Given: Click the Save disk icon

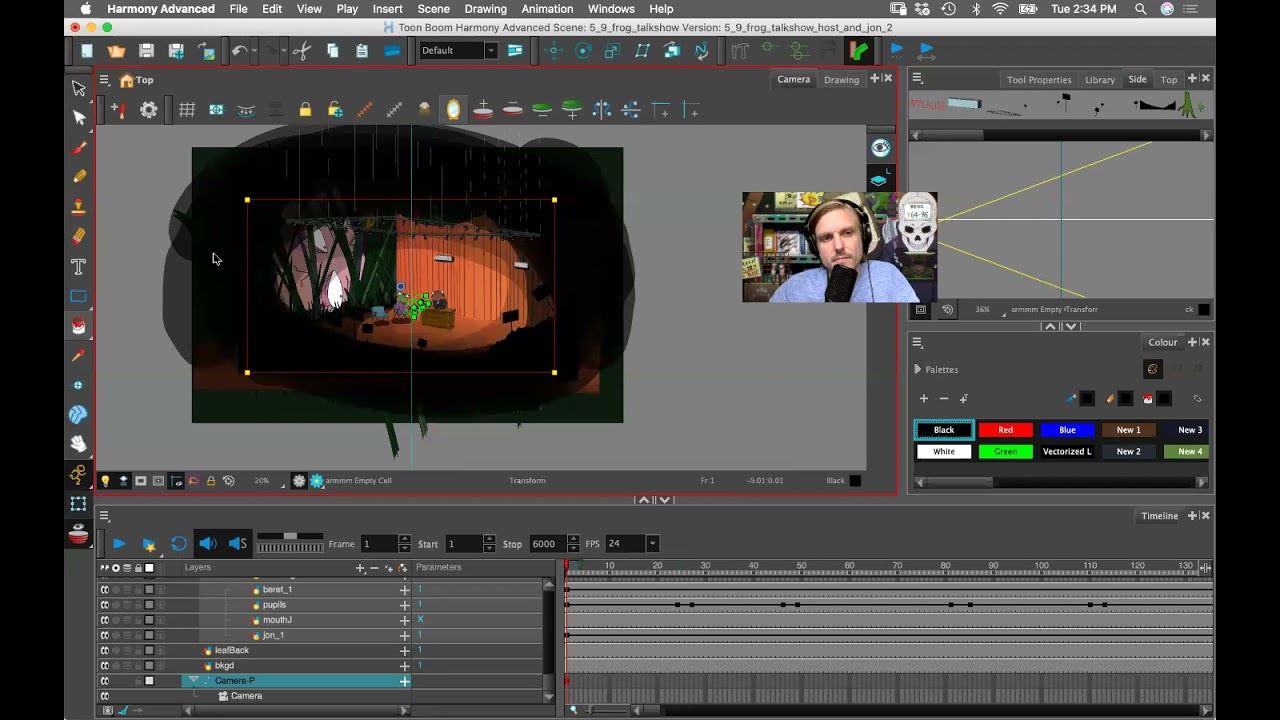Looking at the screenshot, I should point(146,50).
